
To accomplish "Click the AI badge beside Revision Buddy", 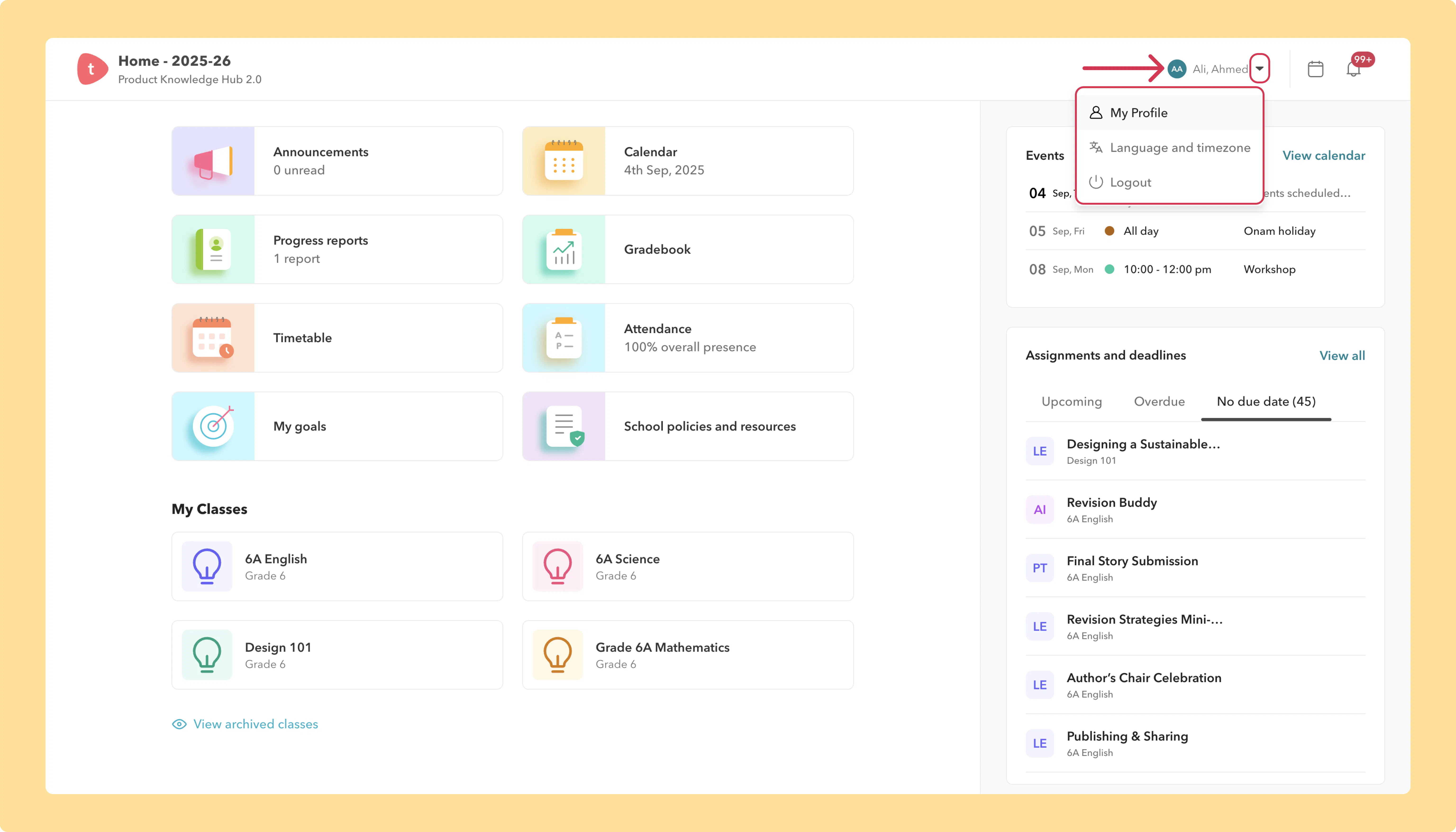I will coord(1040,510).
